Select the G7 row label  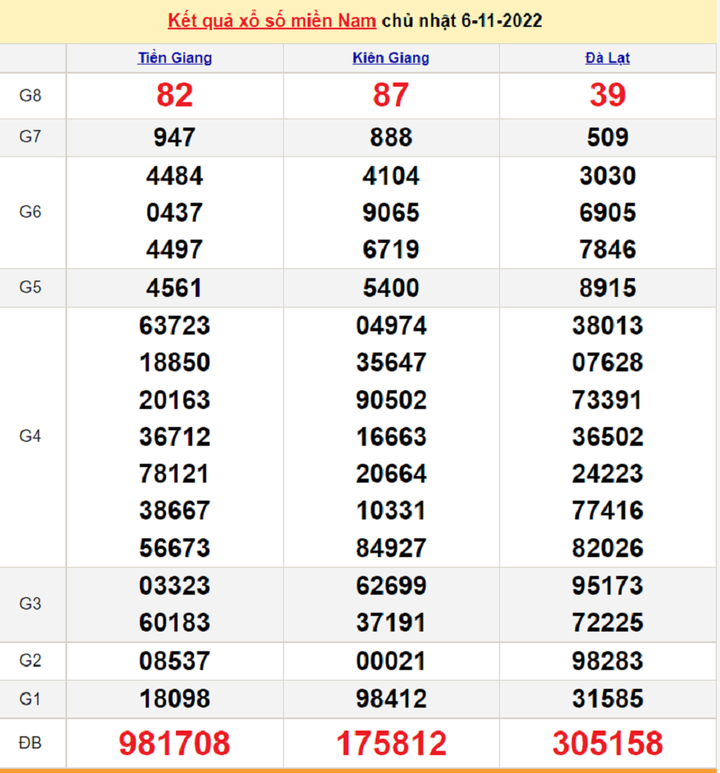(31, 137)
